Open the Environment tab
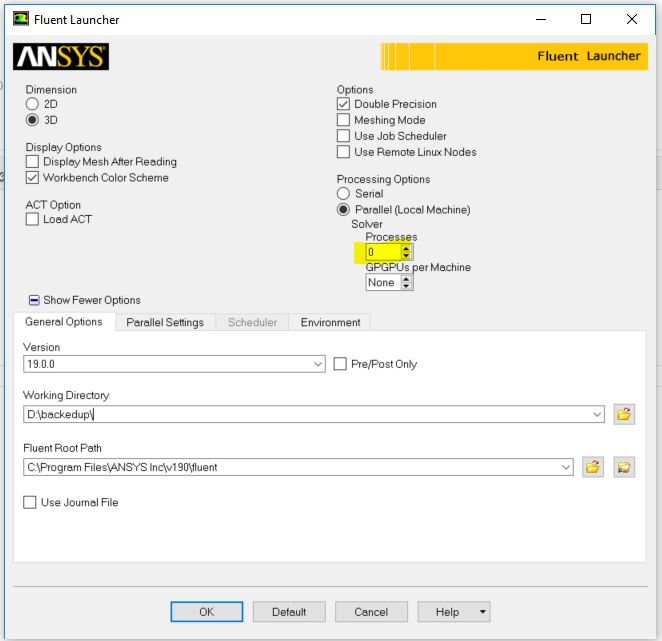Image resolution: width=662 pixels, height=641 pixels. click(x=331, y=323)
